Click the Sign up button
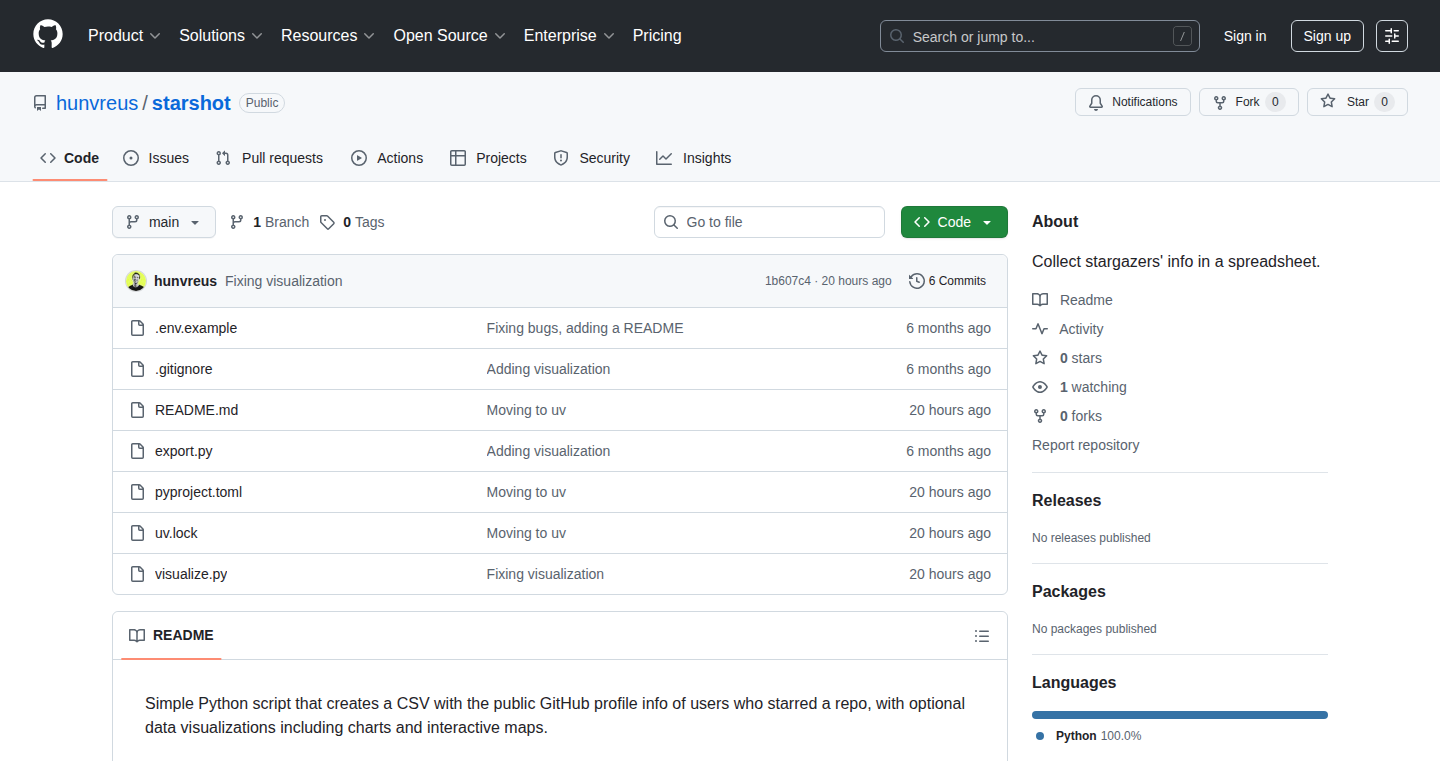Screen dimensions: 1440x761 (x=1327, y=36)
